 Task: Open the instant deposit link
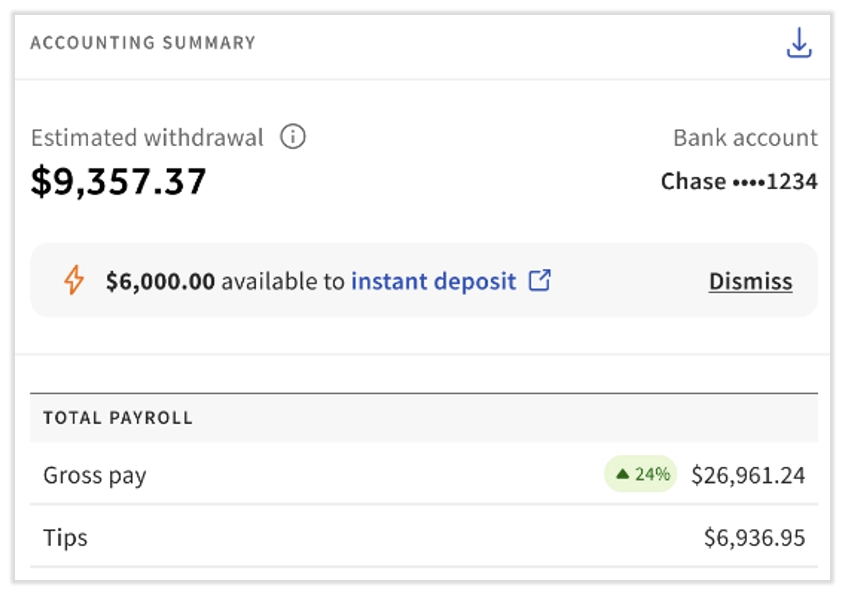tap(433, 281)
